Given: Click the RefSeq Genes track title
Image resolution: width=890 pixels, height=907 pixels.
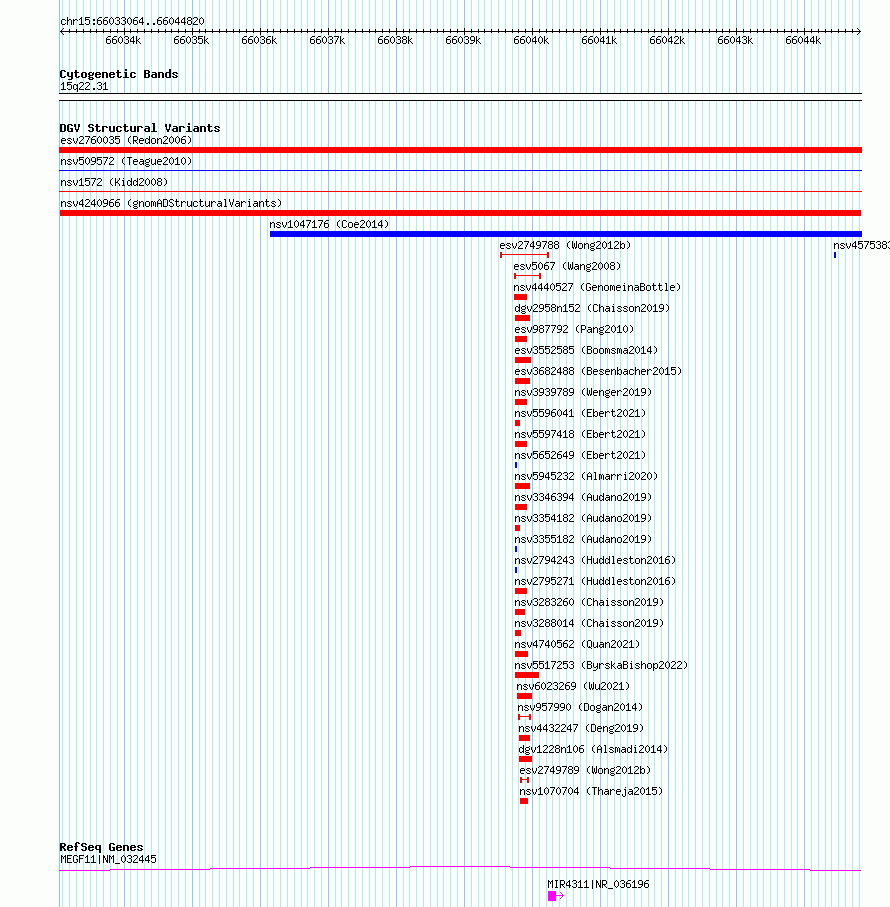Looking at the screenshot, I should (101, 847).
